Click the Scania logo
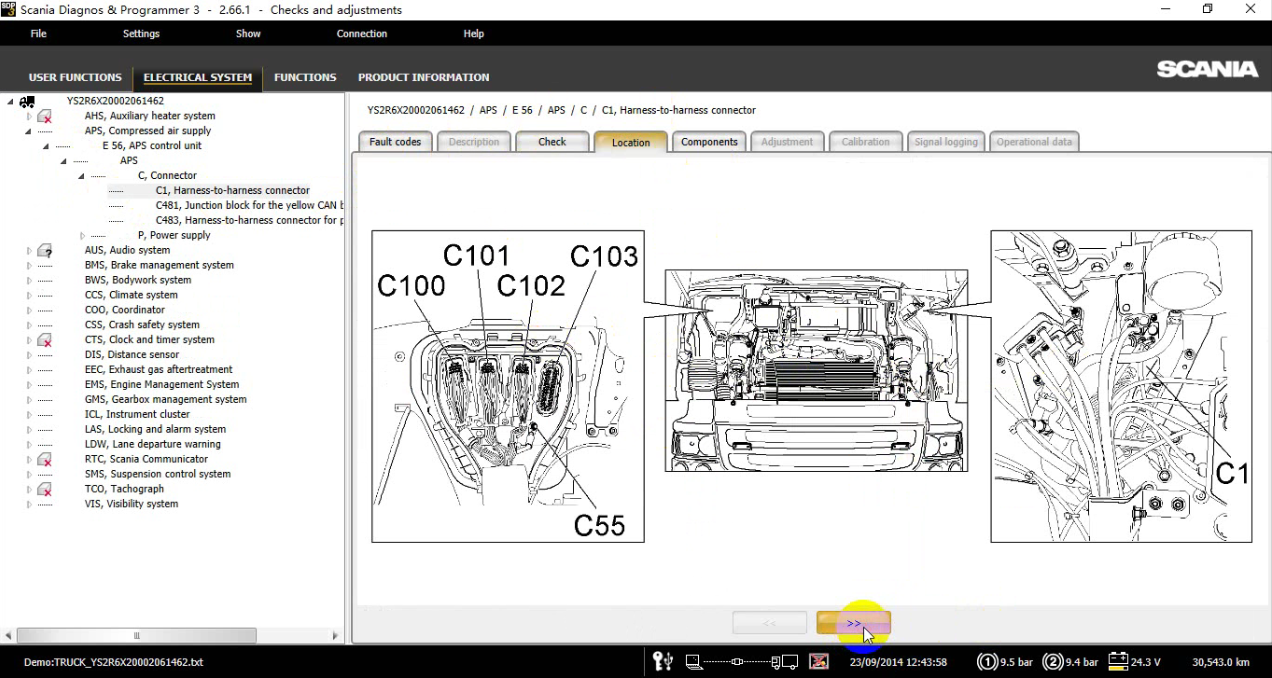This screenshot has height=678, width=1272. coord(1207,69)
